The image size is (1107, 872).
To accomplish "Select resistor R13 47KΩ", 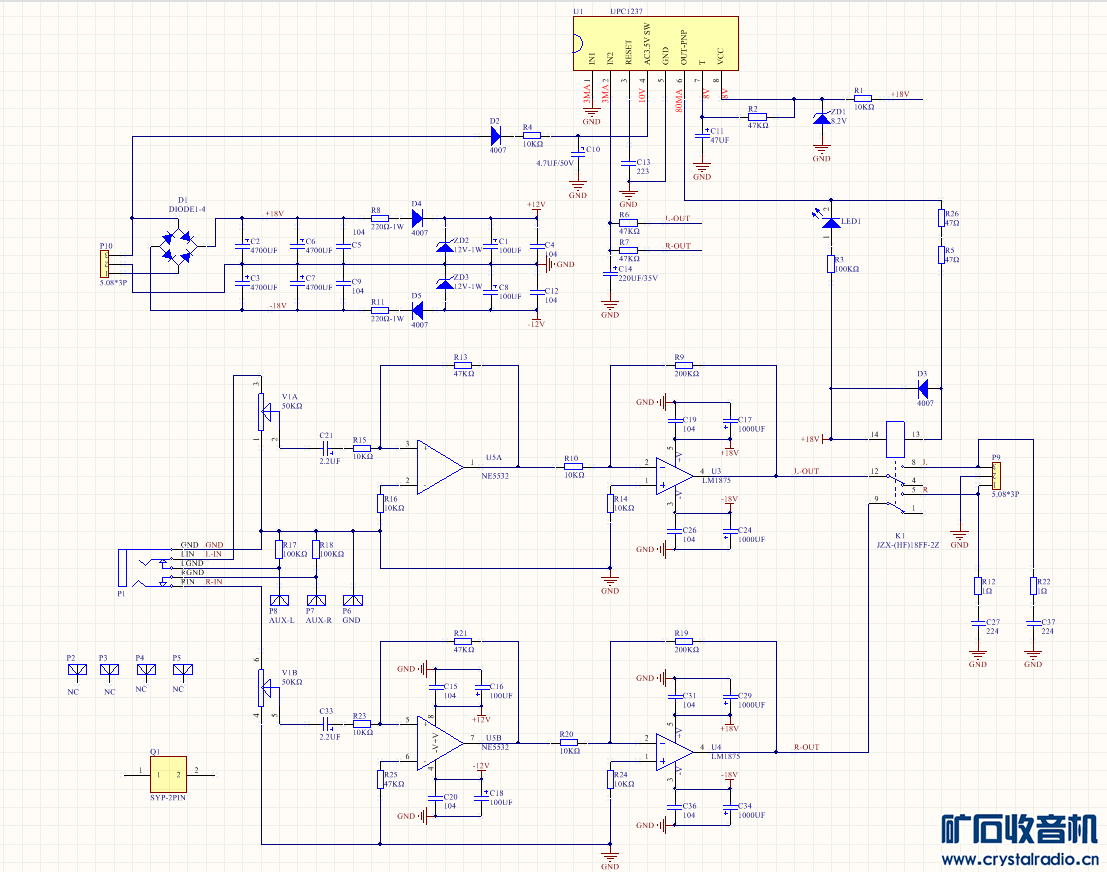I will pos(462,366).
